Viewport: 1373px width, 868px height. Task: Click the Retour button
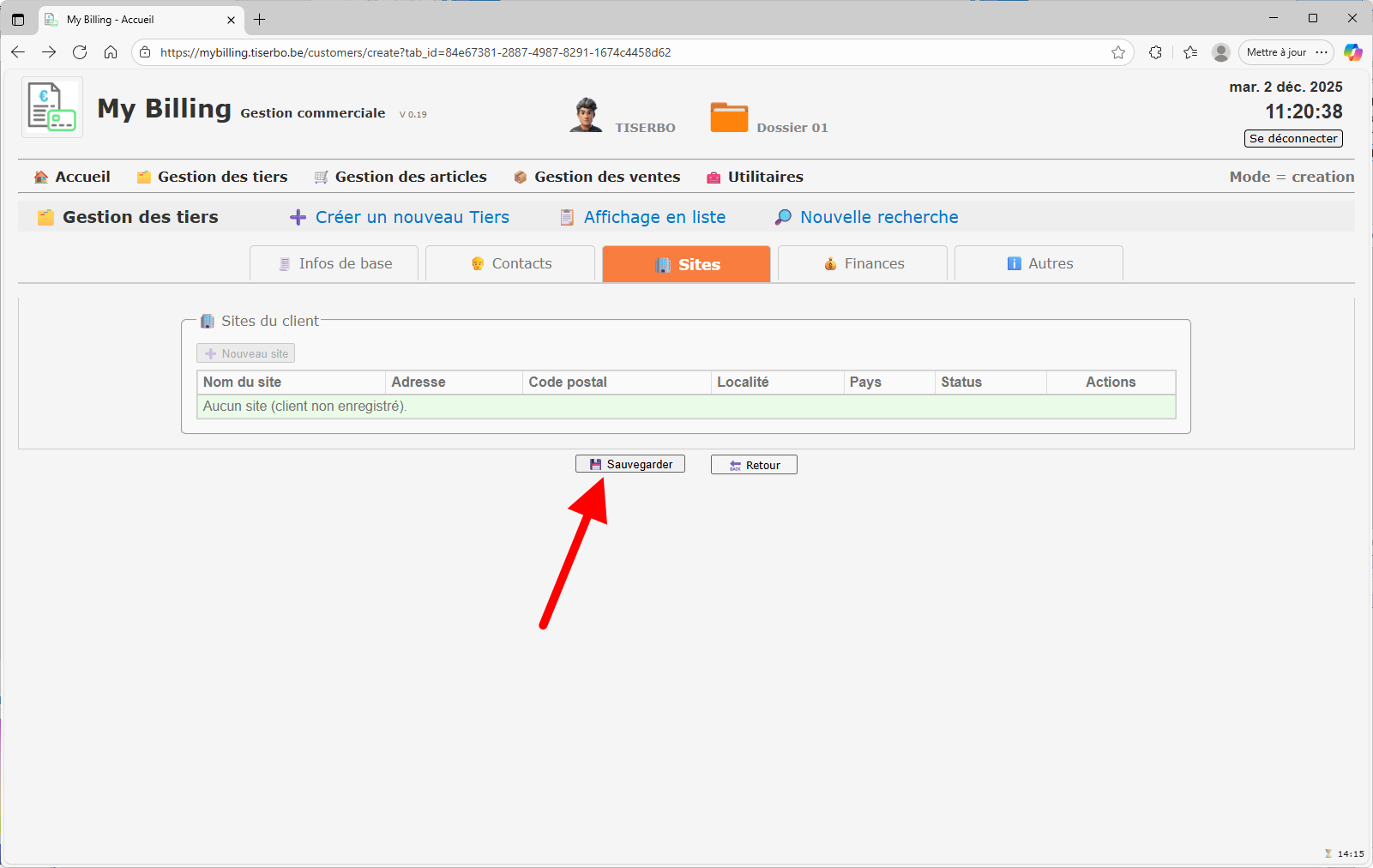(754, 465)
